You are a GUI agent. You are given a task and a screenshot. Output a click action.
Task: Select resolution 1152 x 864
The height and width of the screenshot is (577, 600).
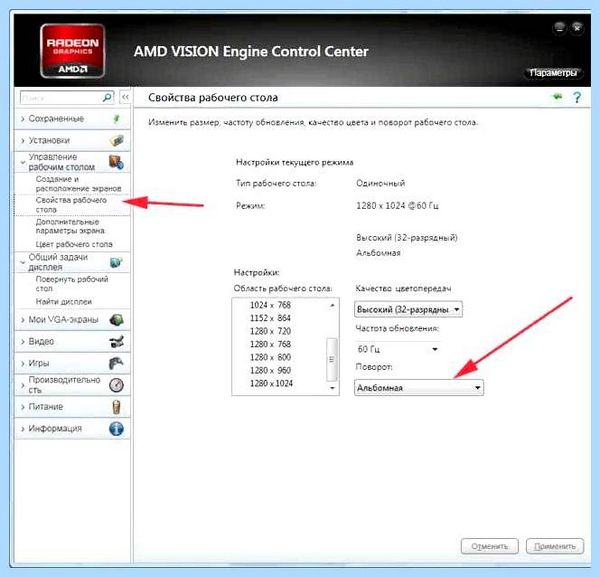(270, 318)
